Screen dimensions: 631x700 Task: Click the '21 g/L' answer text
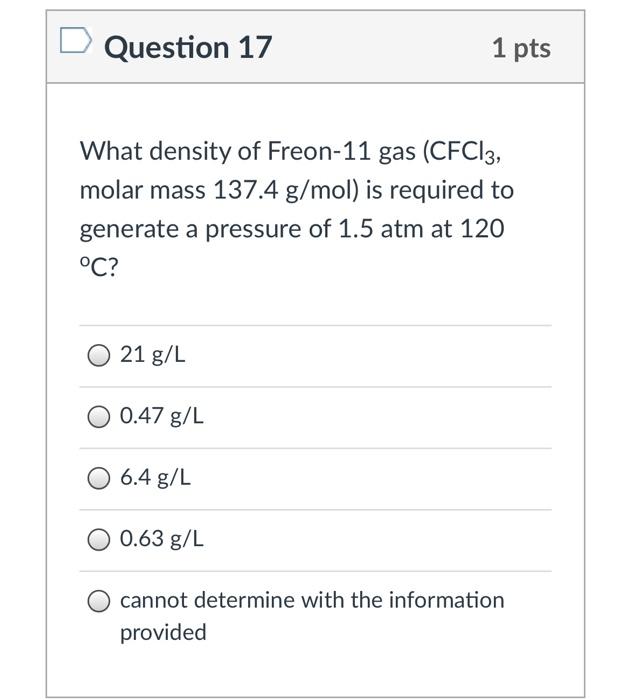152,354
